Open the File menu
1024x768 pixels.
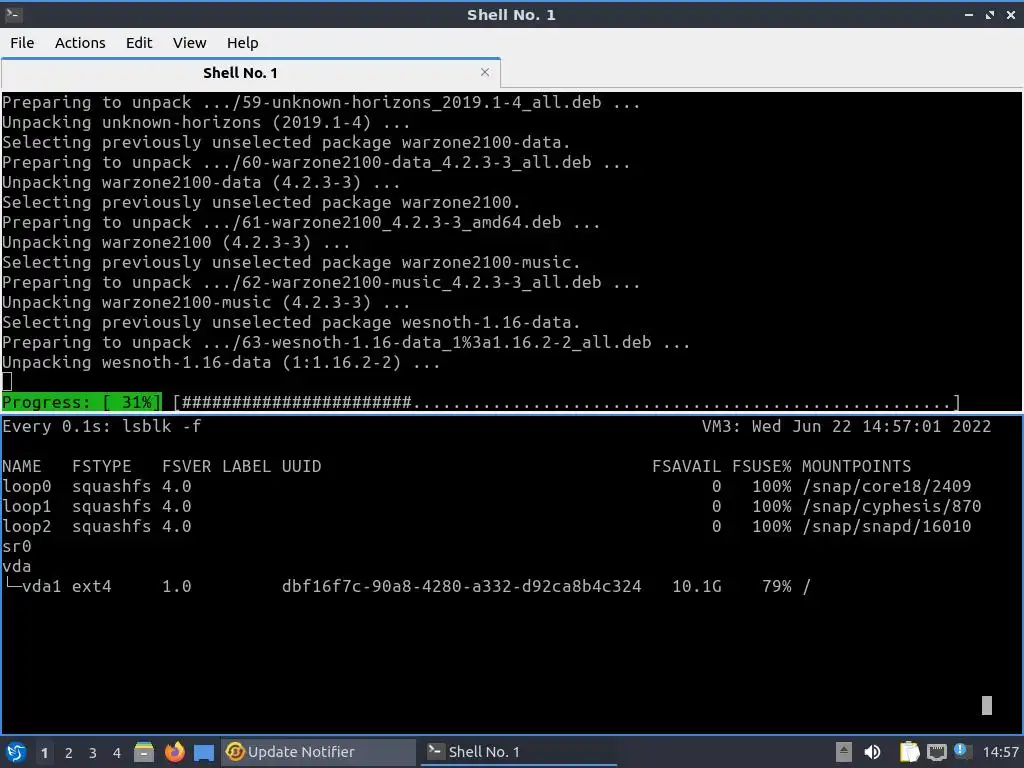(22, 43)
